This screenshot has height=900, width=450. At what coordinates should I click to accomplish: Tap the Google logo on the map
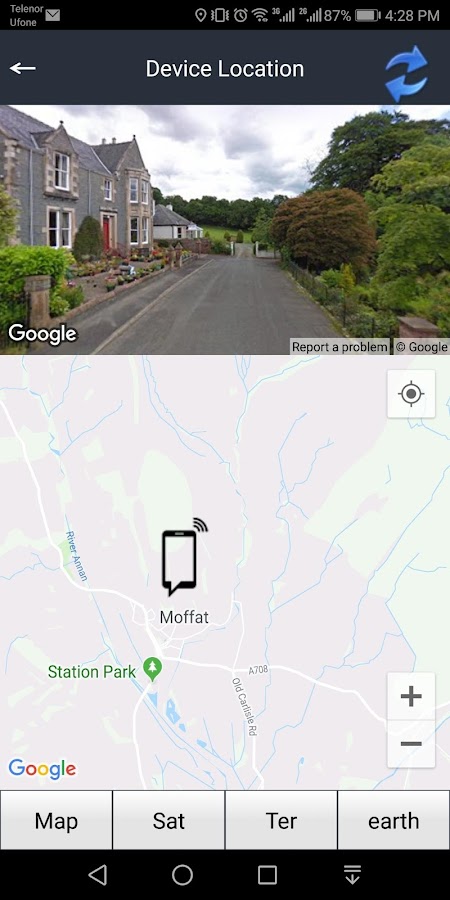(42, 769)
